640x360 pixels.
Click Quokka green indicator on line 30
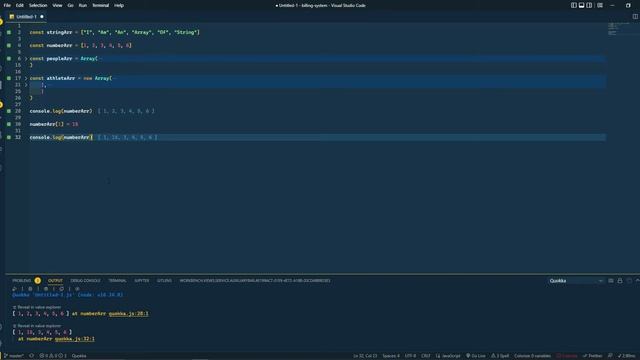pos(9,124)
